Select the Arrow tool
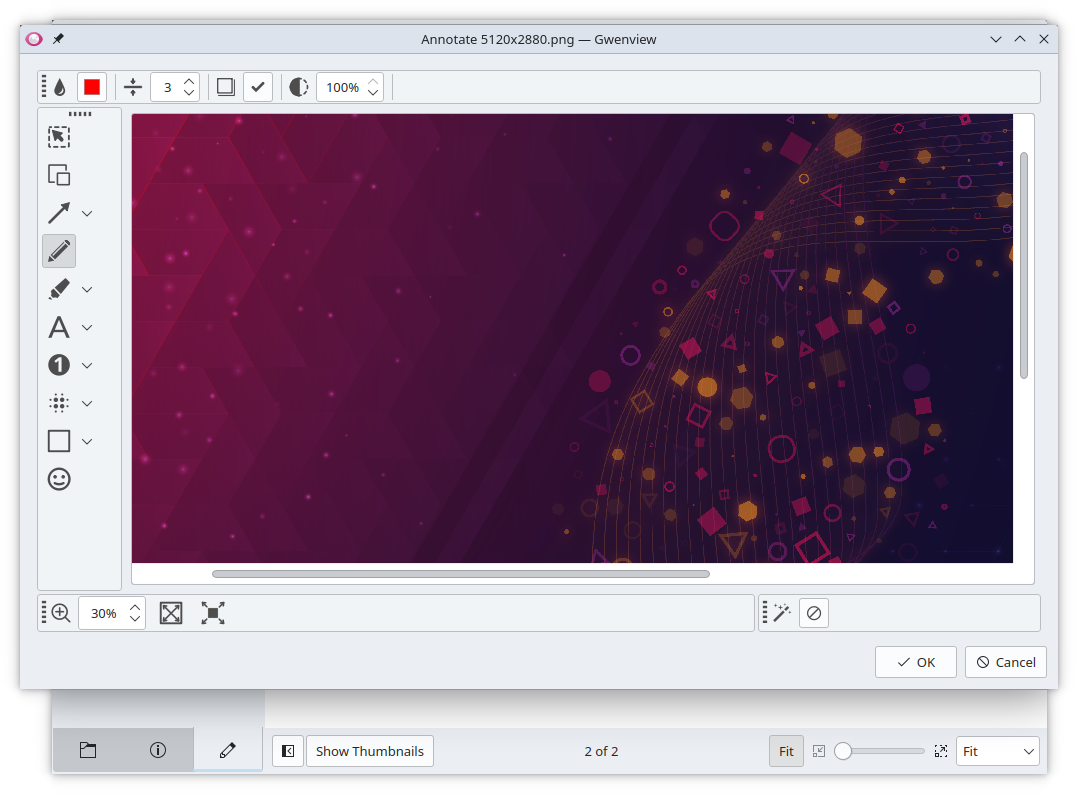1078x794 pixels. pyautogui.click(x=59, y=213)
